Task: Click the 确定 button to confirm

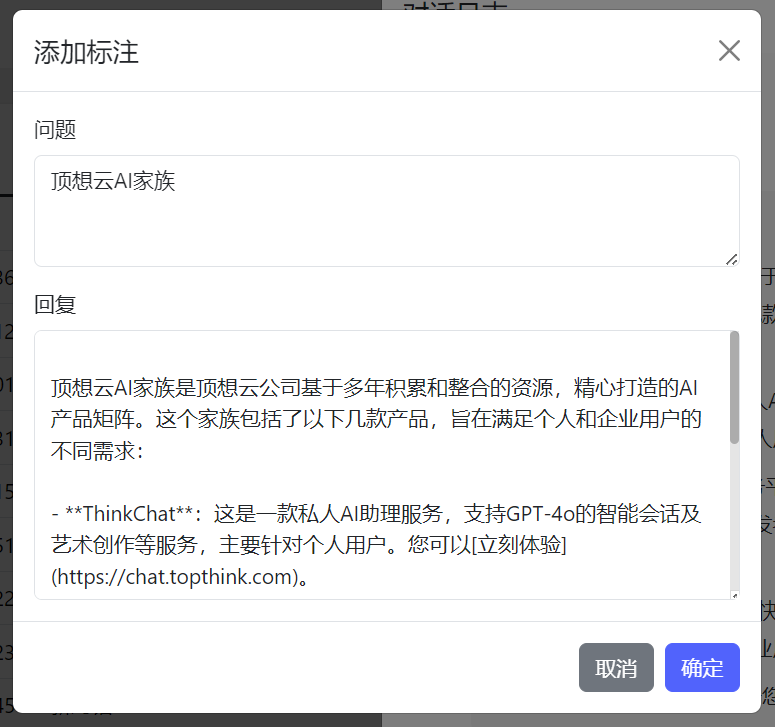Action: 702,668
